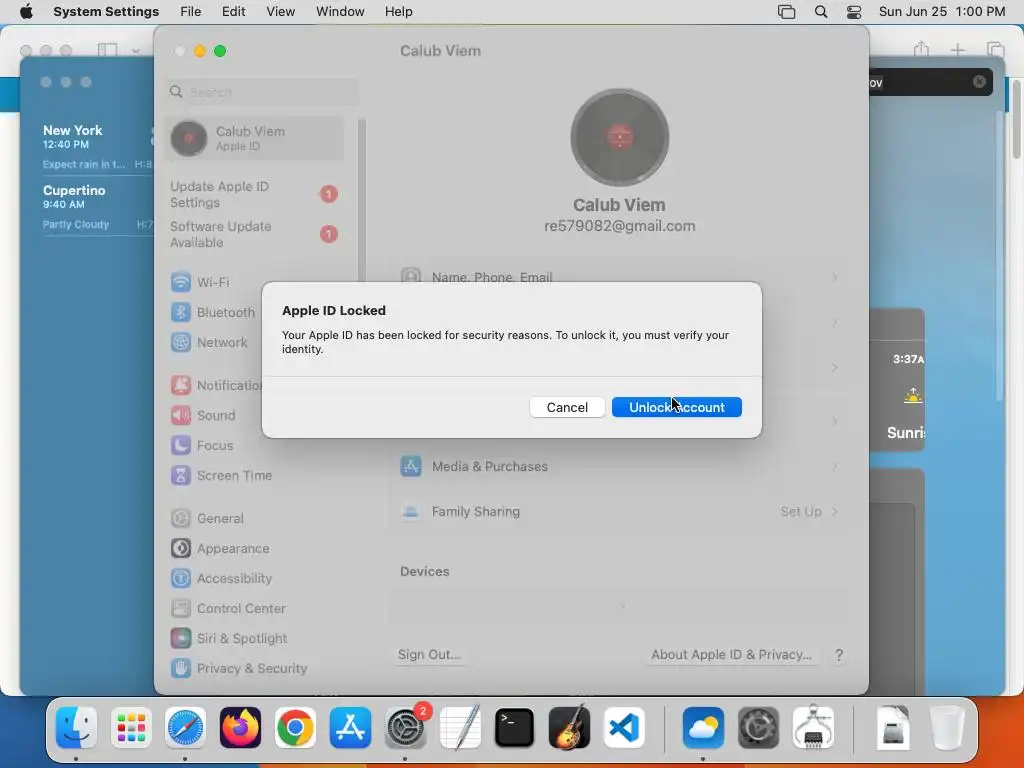
Task: Open About Apple ID & Privacy
Action: 731,654
